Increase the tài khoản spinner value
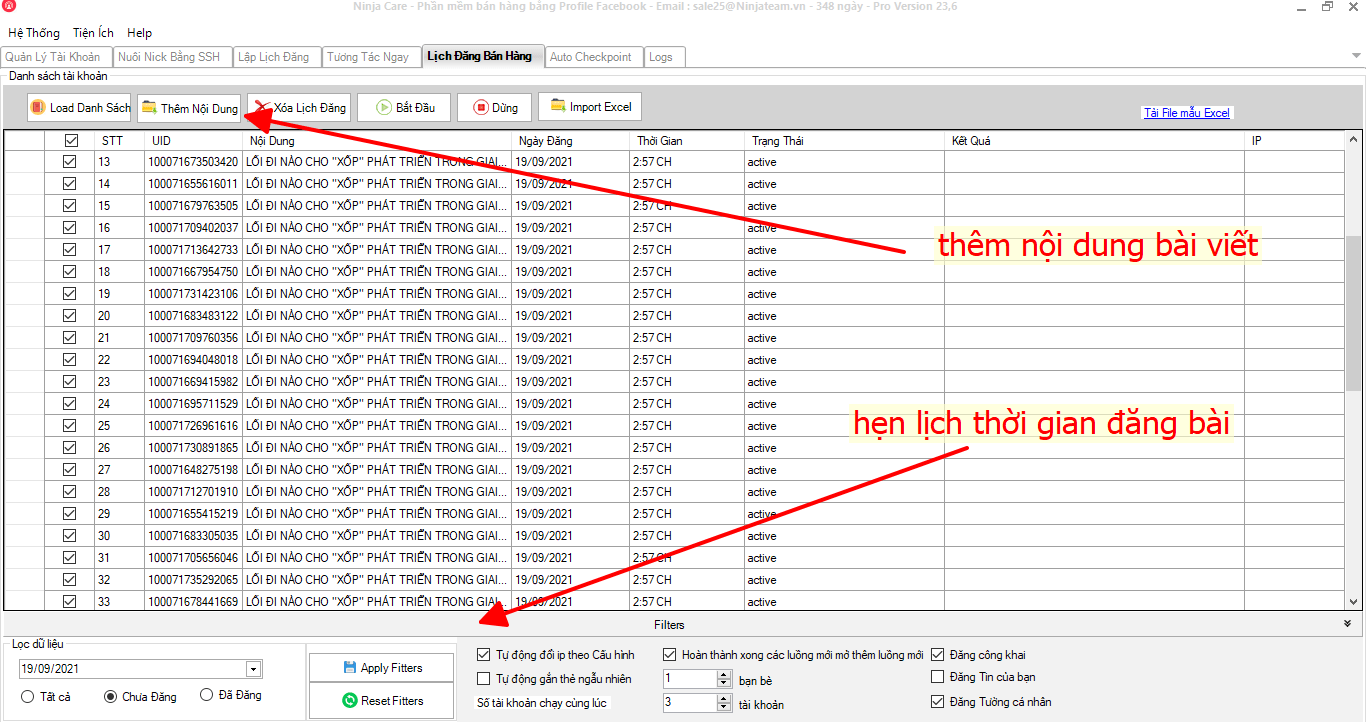1366x722 pixels. click(724, 699)
